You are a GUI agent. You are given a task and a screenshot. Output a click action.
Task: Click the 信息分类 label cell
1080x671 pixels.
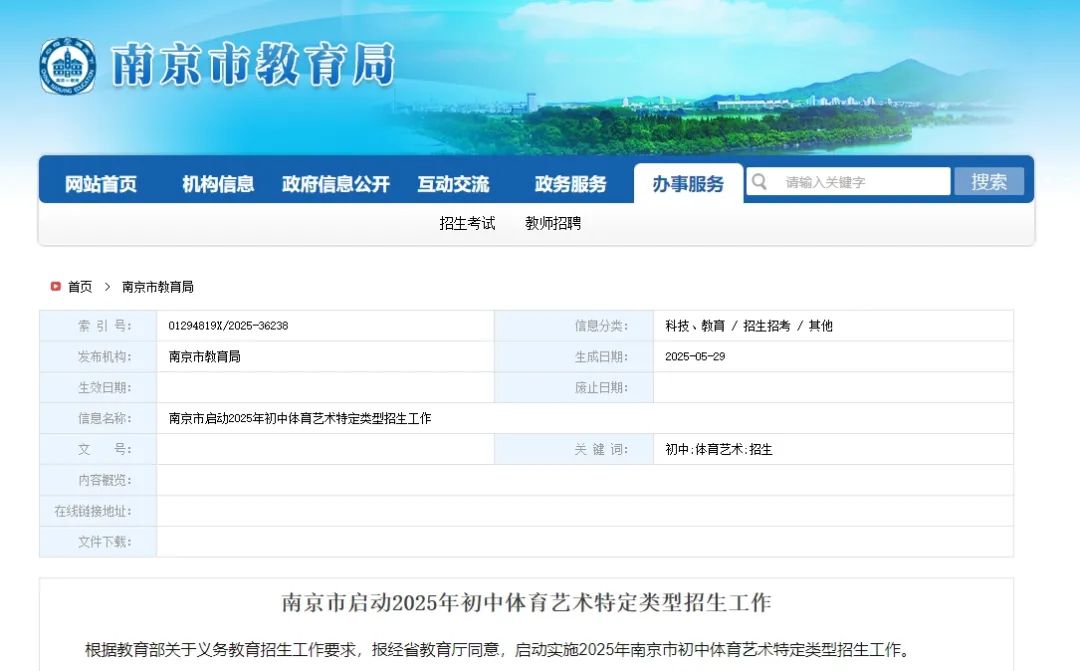[574, 326]
